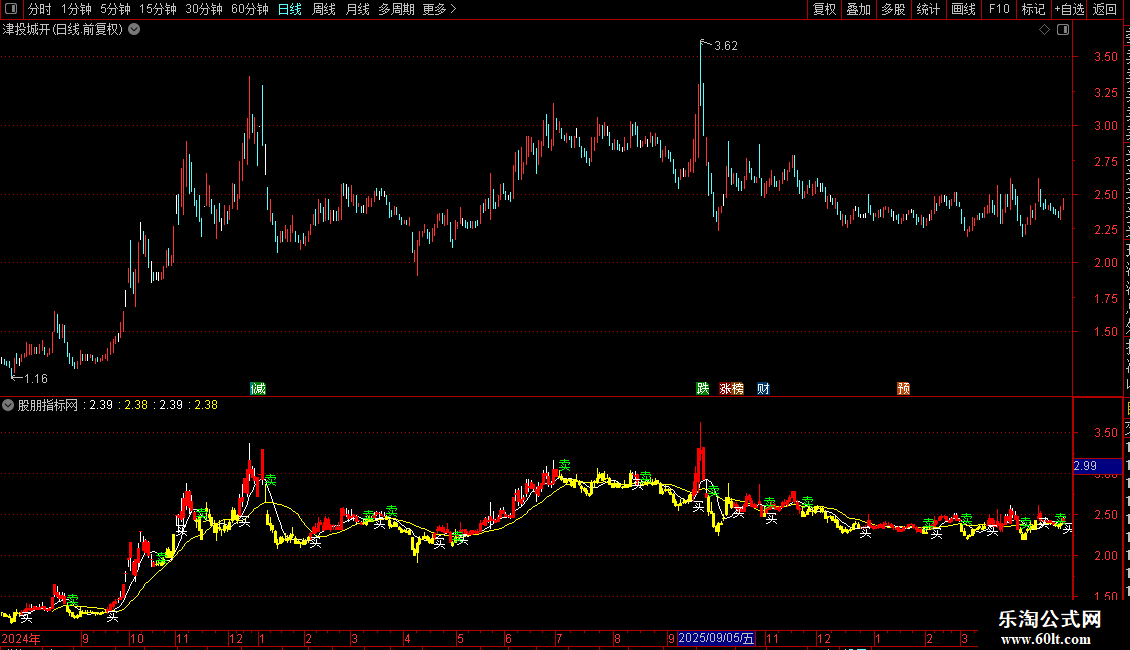Select the 日线 daily chart tab
This screenshot has width=1130, height=650.
(290, 9)
